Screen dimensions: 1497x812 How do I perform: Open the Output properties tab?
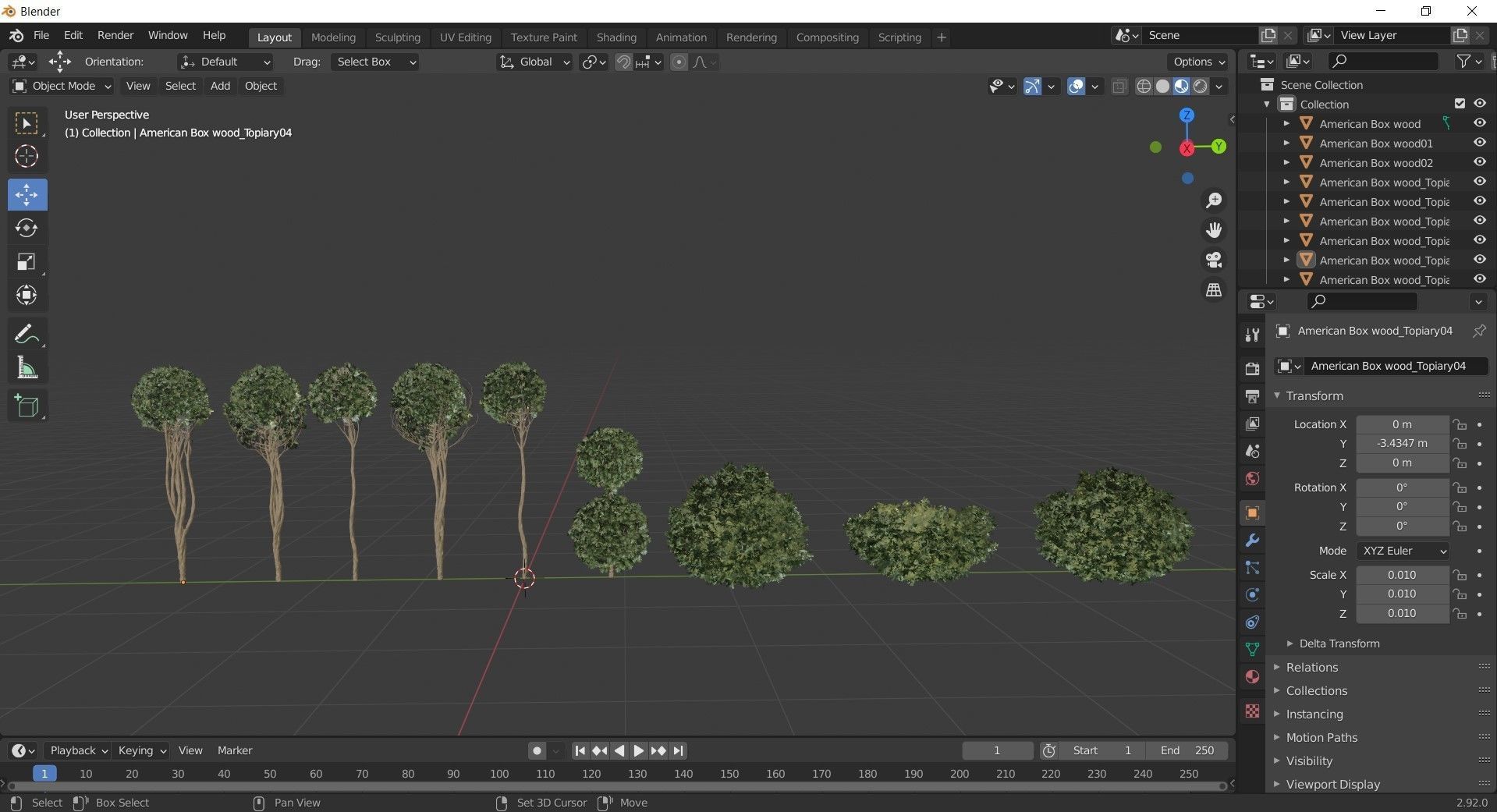(x=1252, y=396)
